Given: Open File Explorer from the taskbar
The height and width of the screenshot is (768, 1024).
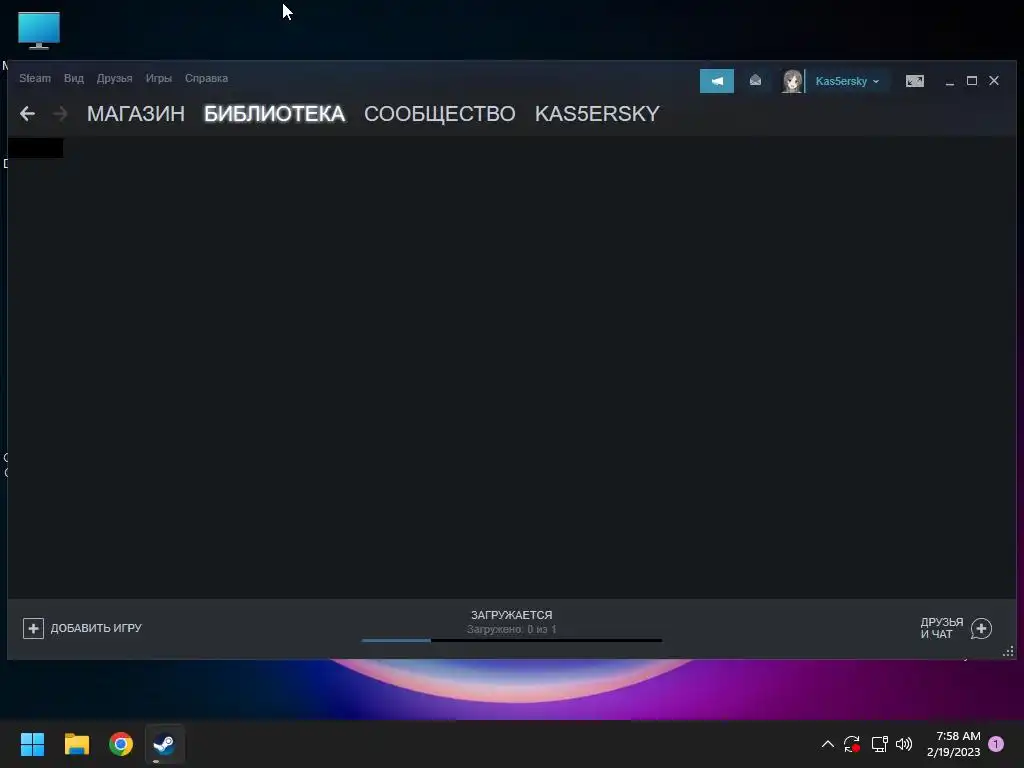Looking at the screenshot, I should 76,744.
